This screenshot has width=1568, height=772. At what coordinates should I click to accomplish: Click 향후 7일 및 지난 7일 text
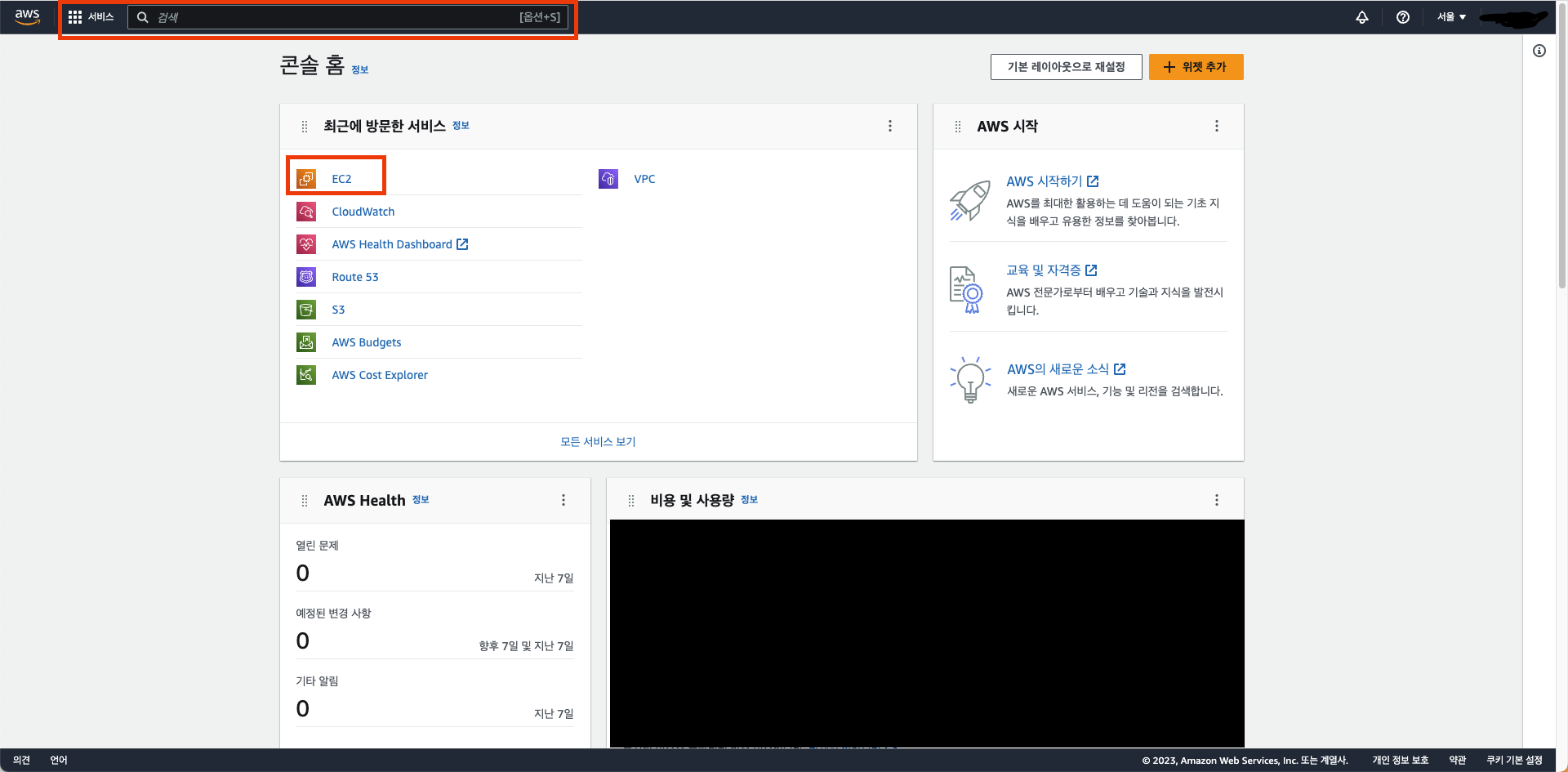(x=526, y=646)
